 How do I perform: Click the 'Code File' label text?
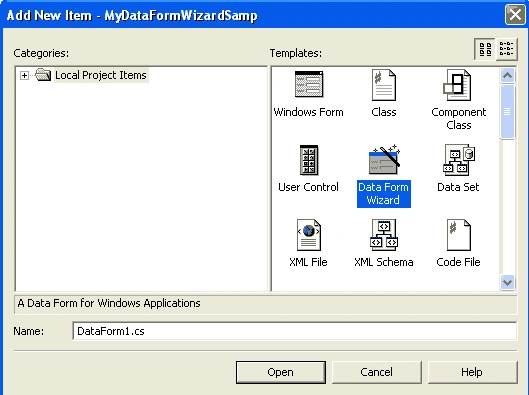458,262
